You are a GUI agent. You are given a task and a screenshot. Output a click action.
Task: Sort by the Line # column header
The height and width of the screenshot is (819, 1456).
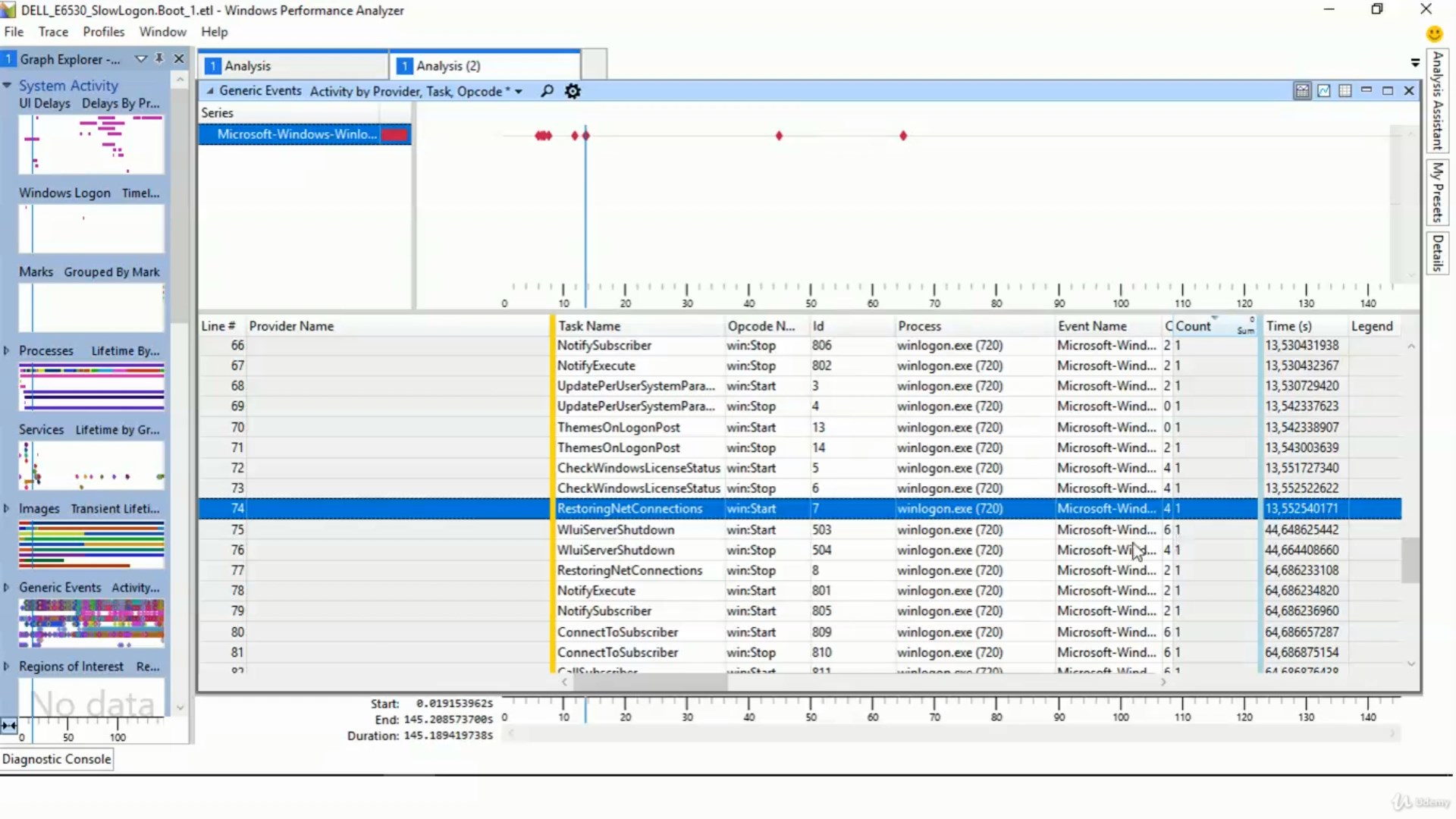(x=222, y=326)
